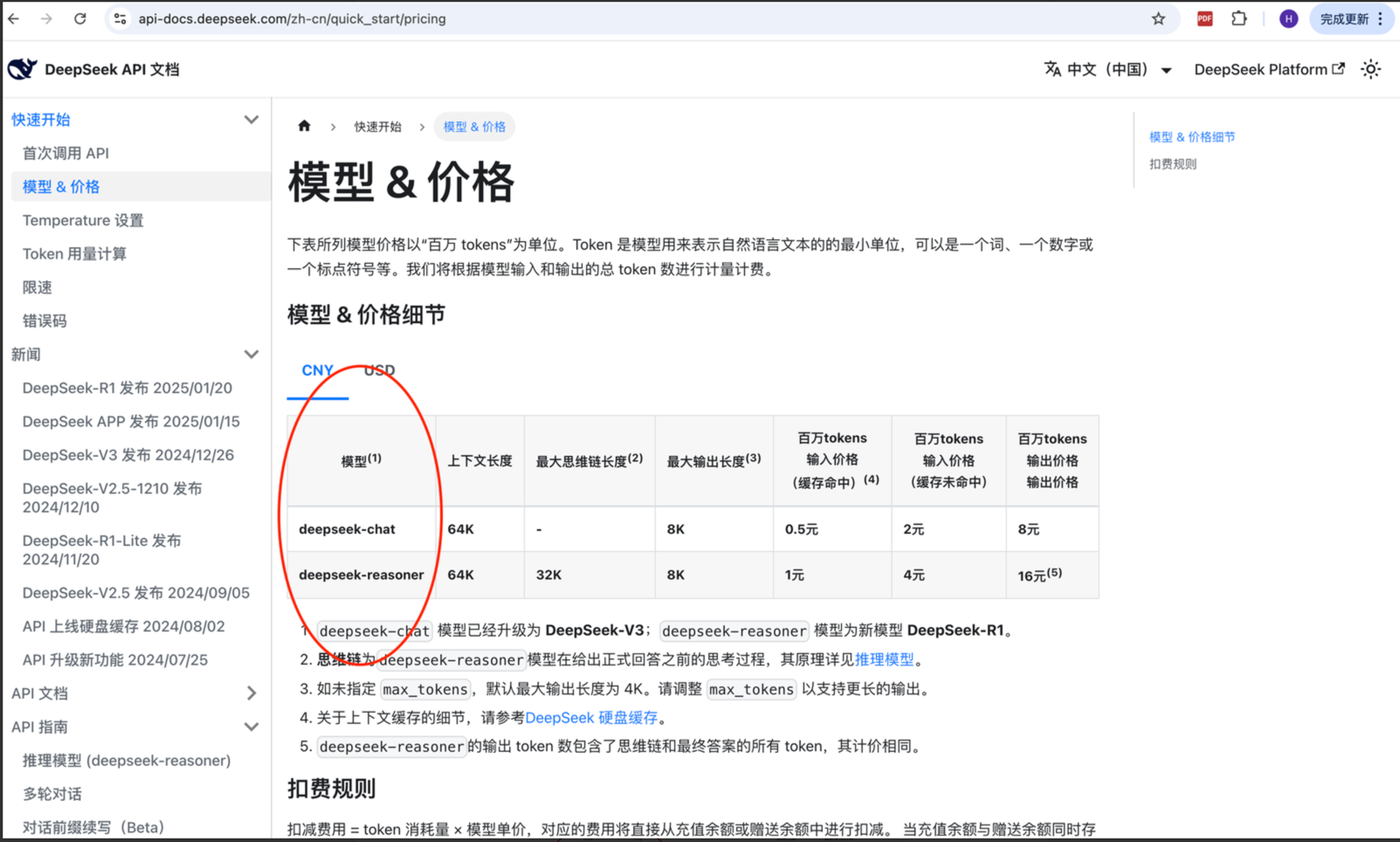
Task: Open site information icon in address bar
Action: pyautogui.click(x=121, y=18)
